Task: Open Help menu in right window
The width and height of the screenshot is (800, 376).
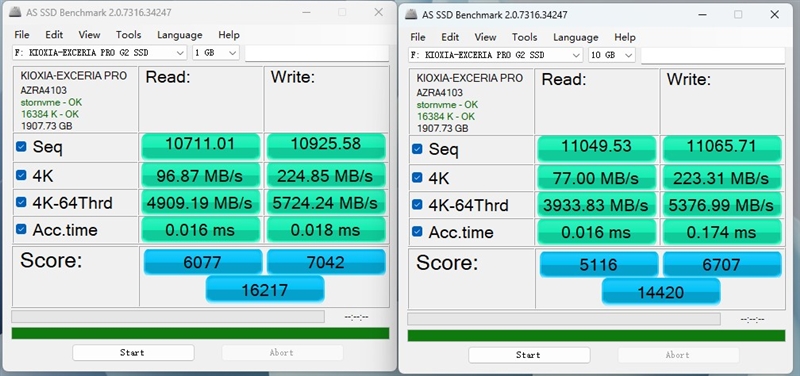Action: point(624,37)
